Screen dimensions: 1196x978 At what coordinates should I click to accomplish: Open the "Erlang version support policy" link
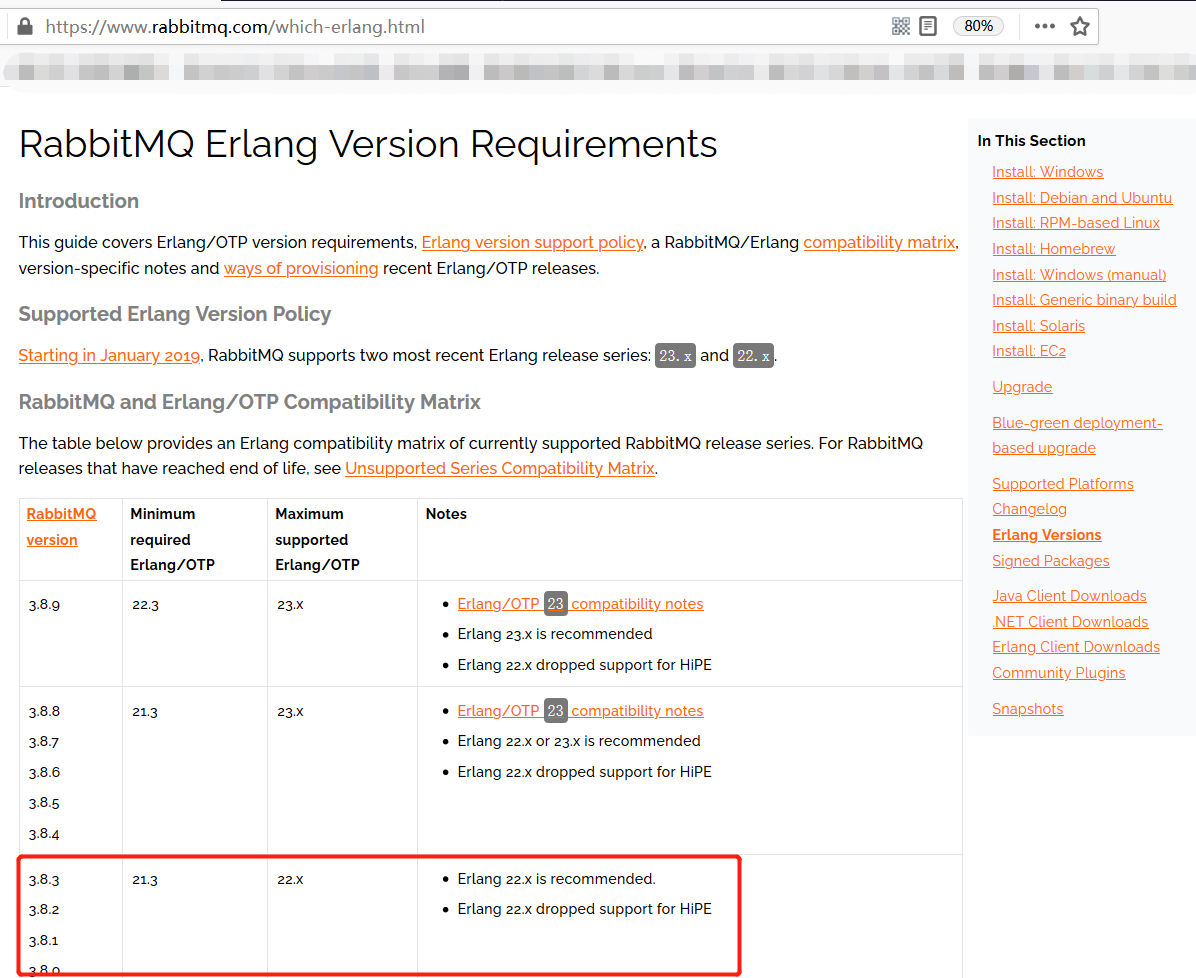[x=532, y=242]
